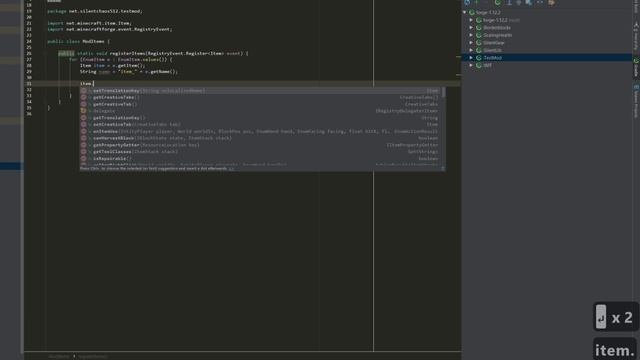This screenshot has height=360, width=640.
Task: Click line number 24 in the gutter
Action: [x=29, y=41]
